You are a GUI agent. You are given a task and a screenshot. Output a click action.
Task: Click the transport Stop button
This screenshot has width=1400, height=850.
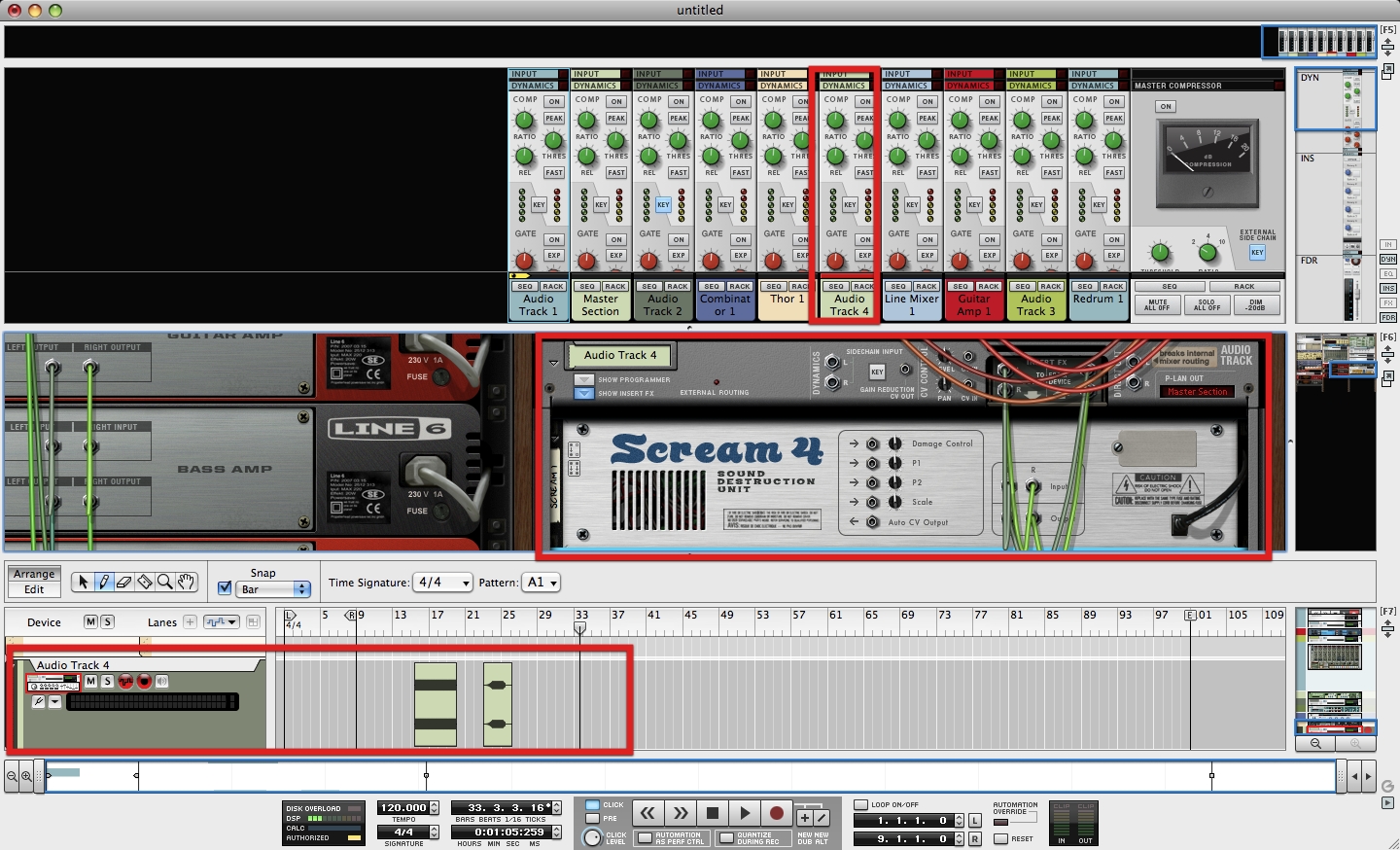coord(713,813)
